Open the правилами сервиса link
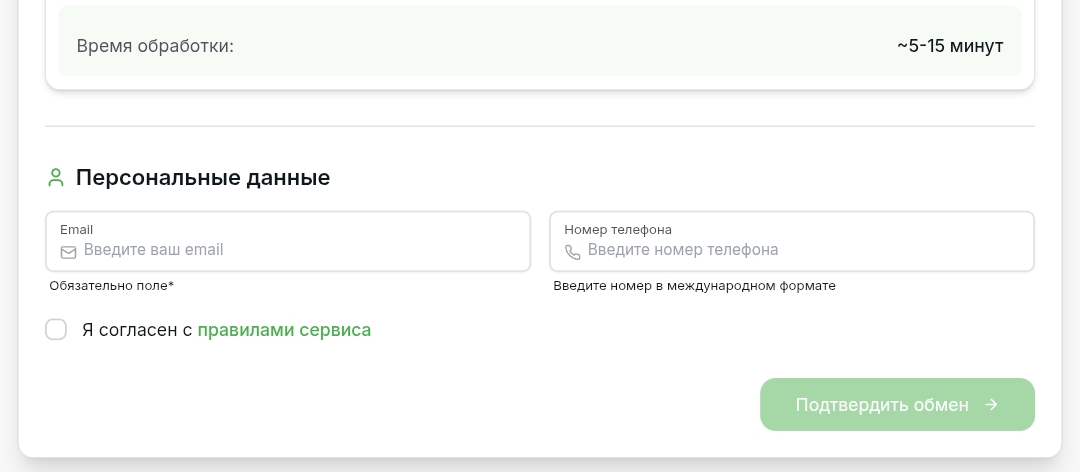The height and width of the screenshot is (472, 1080). (x=284, y=330)
